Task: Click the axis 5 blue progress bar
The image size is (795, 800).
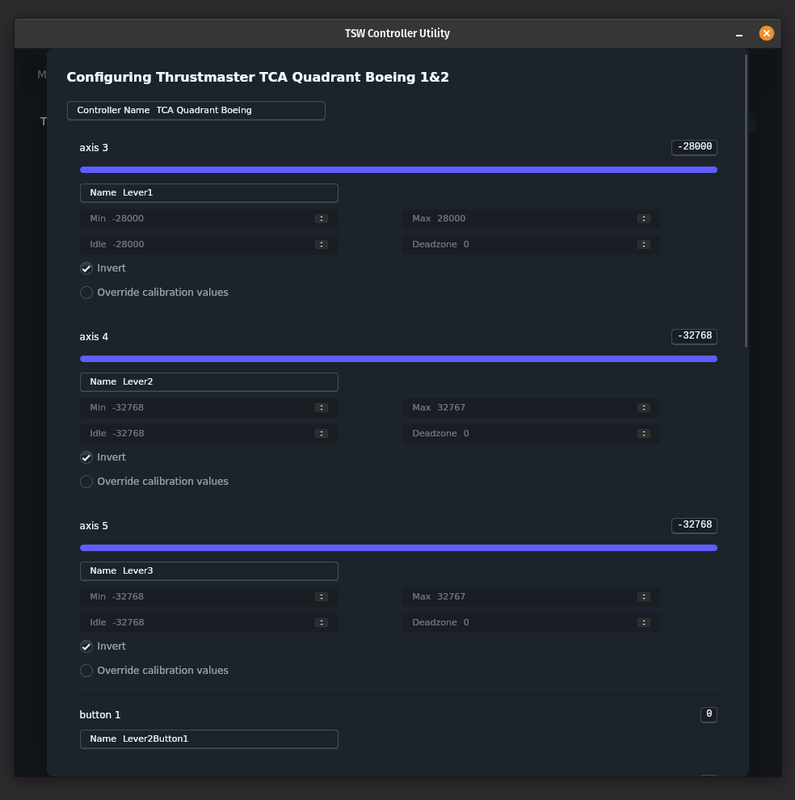Action: 399,548
